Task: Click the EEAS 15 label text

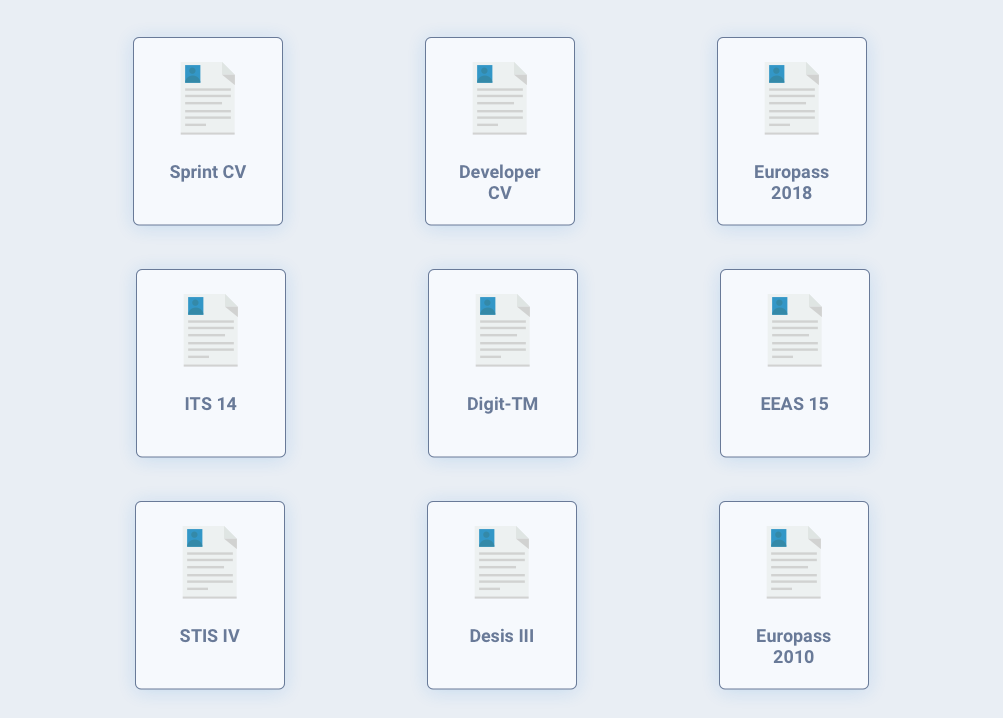Action: tap(795, 404)
